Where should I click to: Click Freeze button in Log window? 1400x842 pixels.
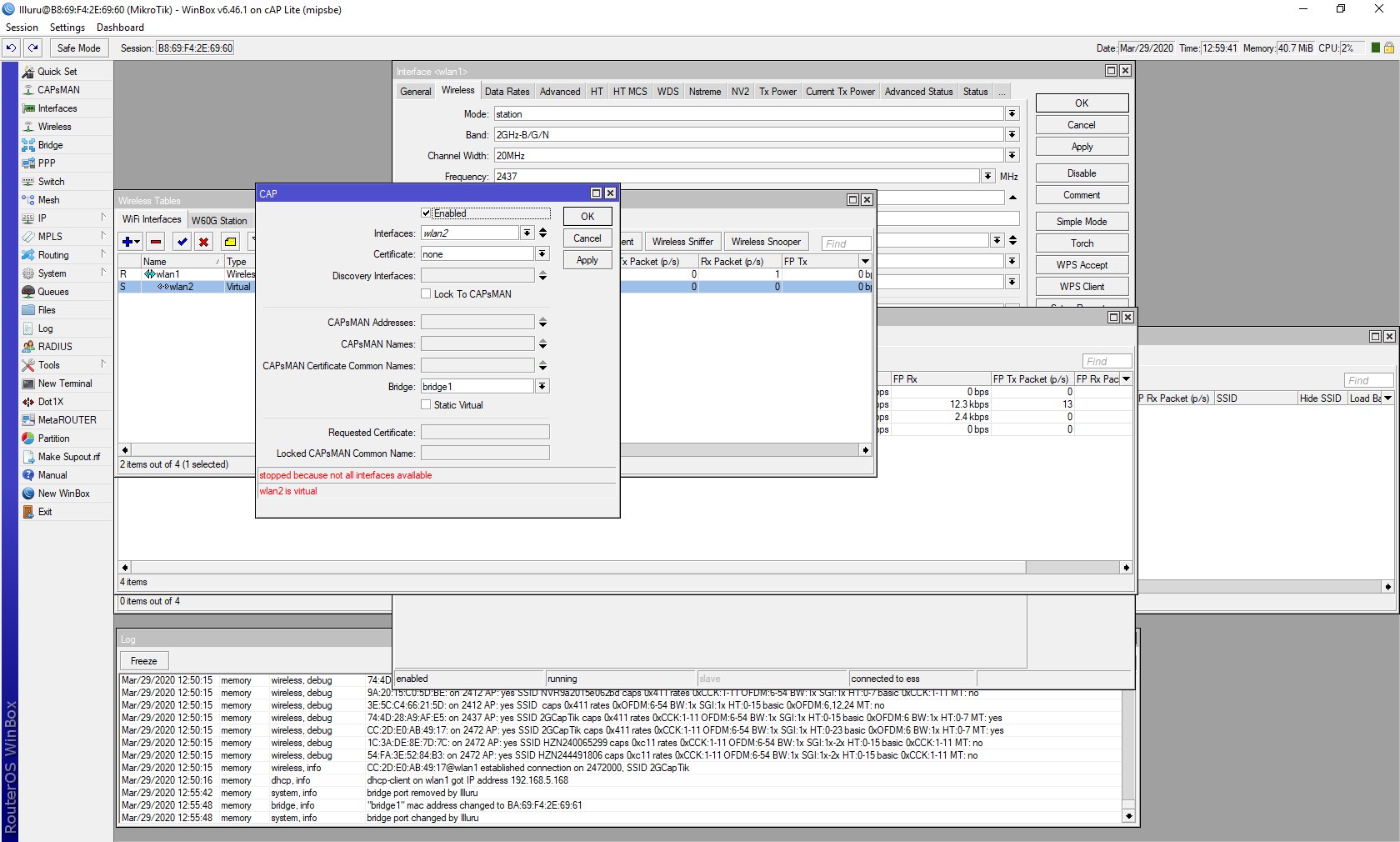tap(143, 661)
